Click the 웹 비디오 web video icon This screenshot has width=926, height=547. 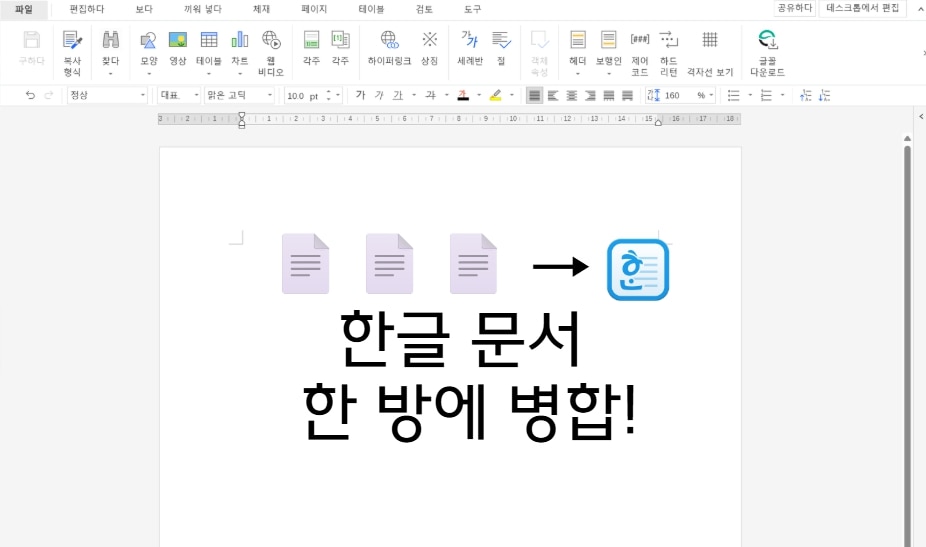pos(271,40)
